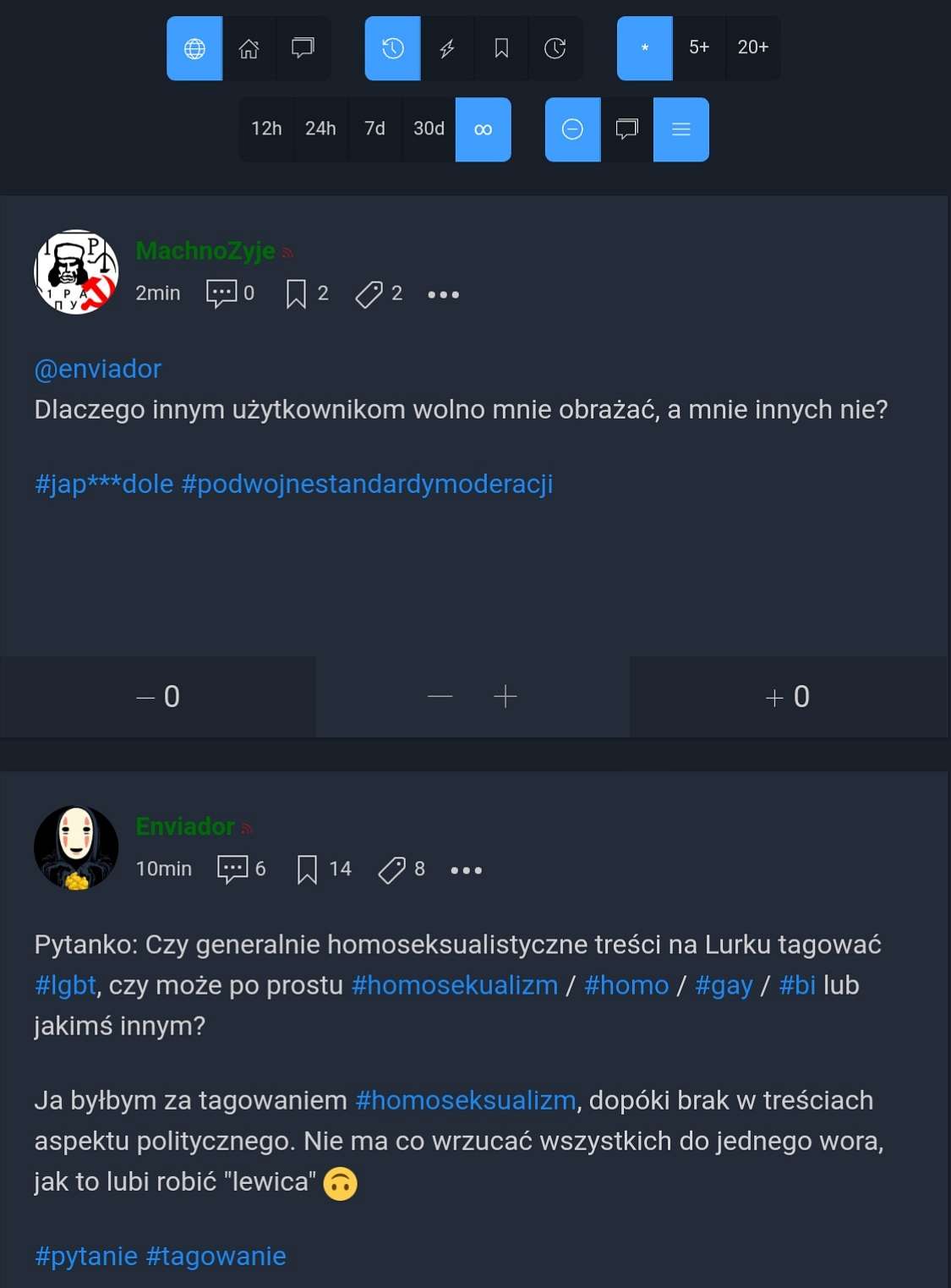This screenshot has width=951, height=1288.
Task: Upvote MachnoZyje post with plus button
Action: [505, 696]
